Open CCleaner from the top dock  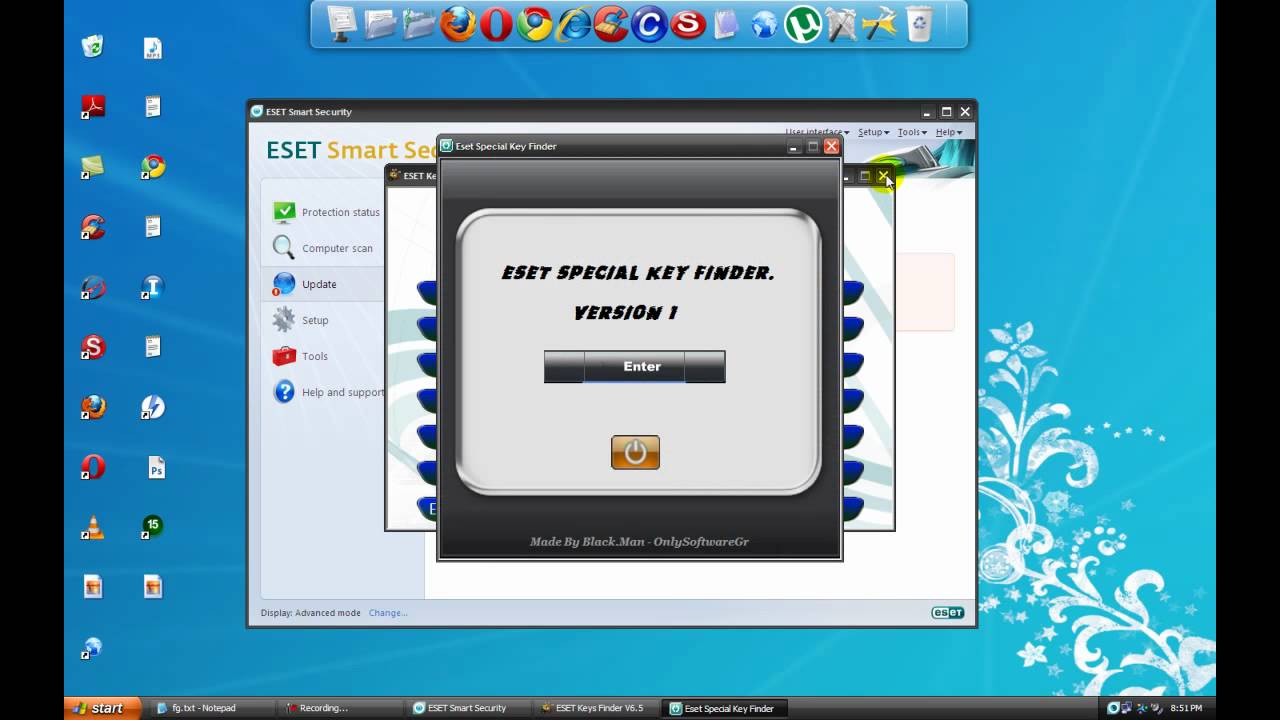[611, 23]
